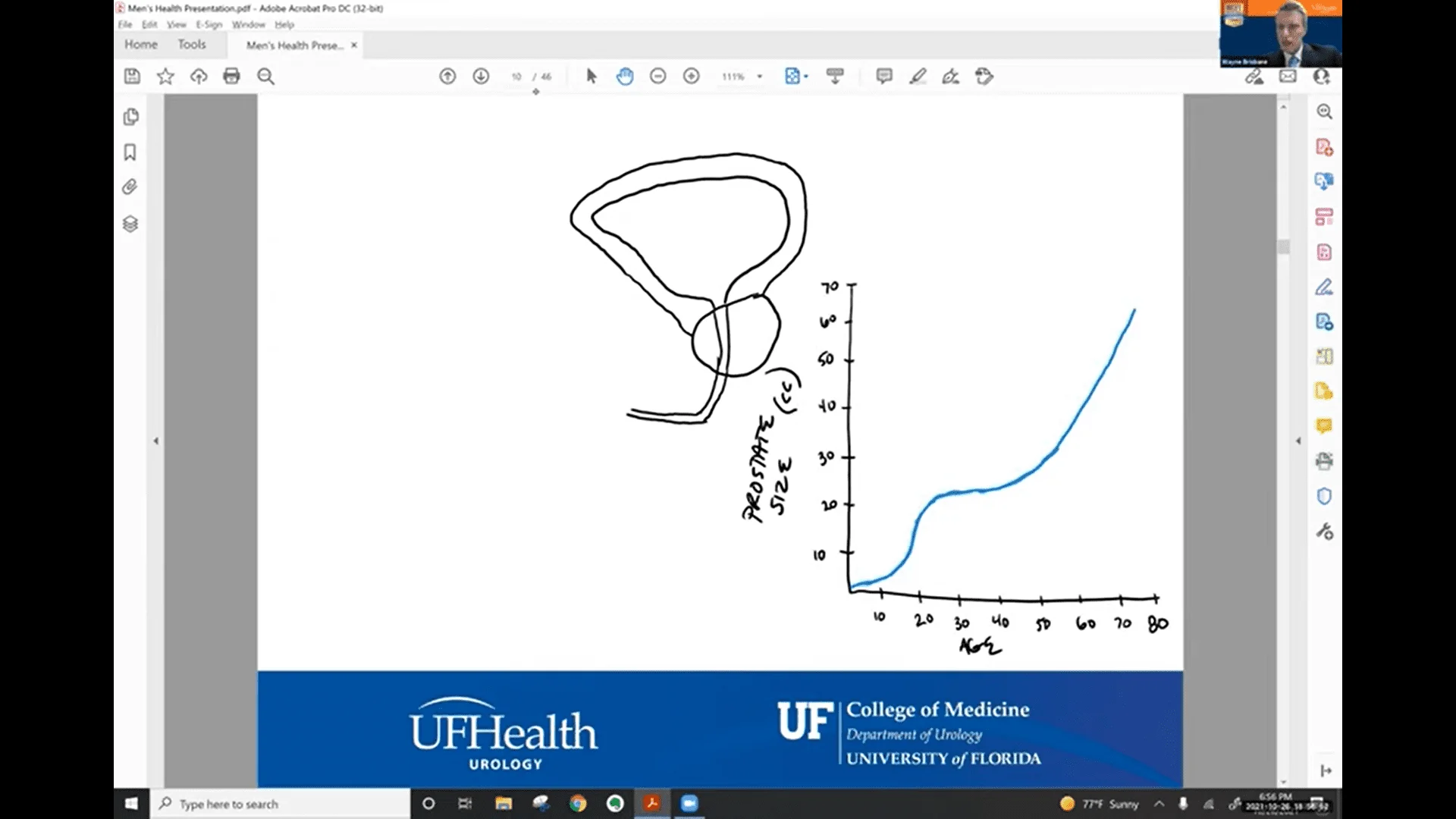
Task: Open the bookmarks panel
Action: click(130, 152)
